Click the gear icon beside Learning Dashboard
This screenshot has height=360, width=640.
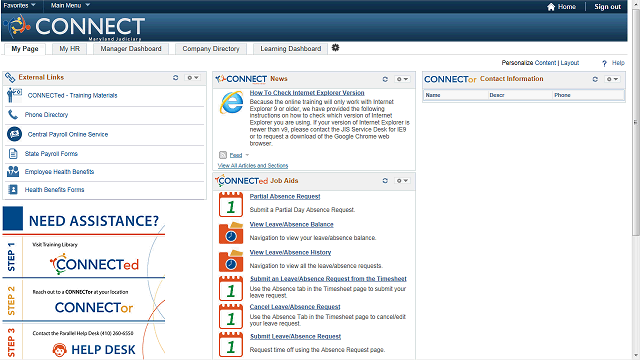(336, 48)
